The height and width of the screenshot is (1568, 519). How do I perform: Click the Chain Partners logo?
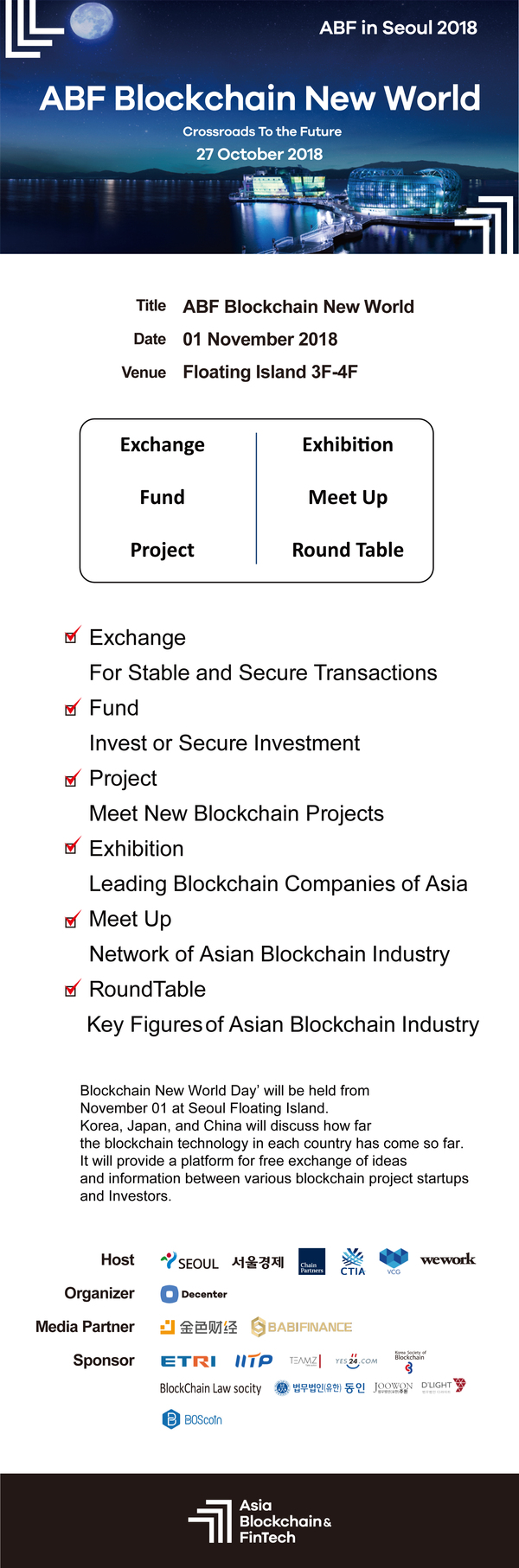pos(311,1261)
